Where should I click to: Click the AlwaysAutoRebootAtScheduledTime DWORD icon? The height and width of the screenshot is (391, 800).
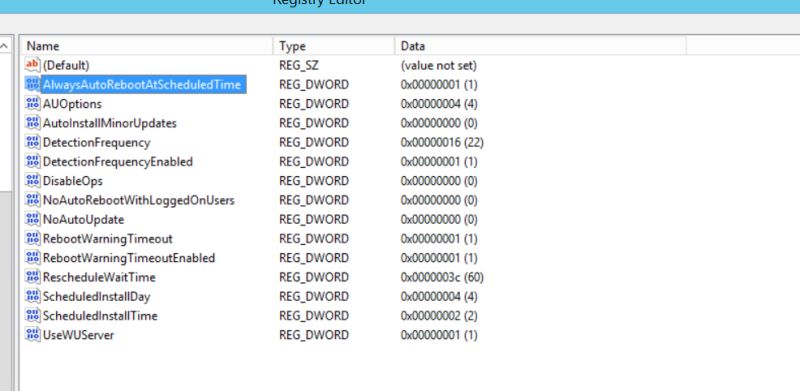click(32, 84)
